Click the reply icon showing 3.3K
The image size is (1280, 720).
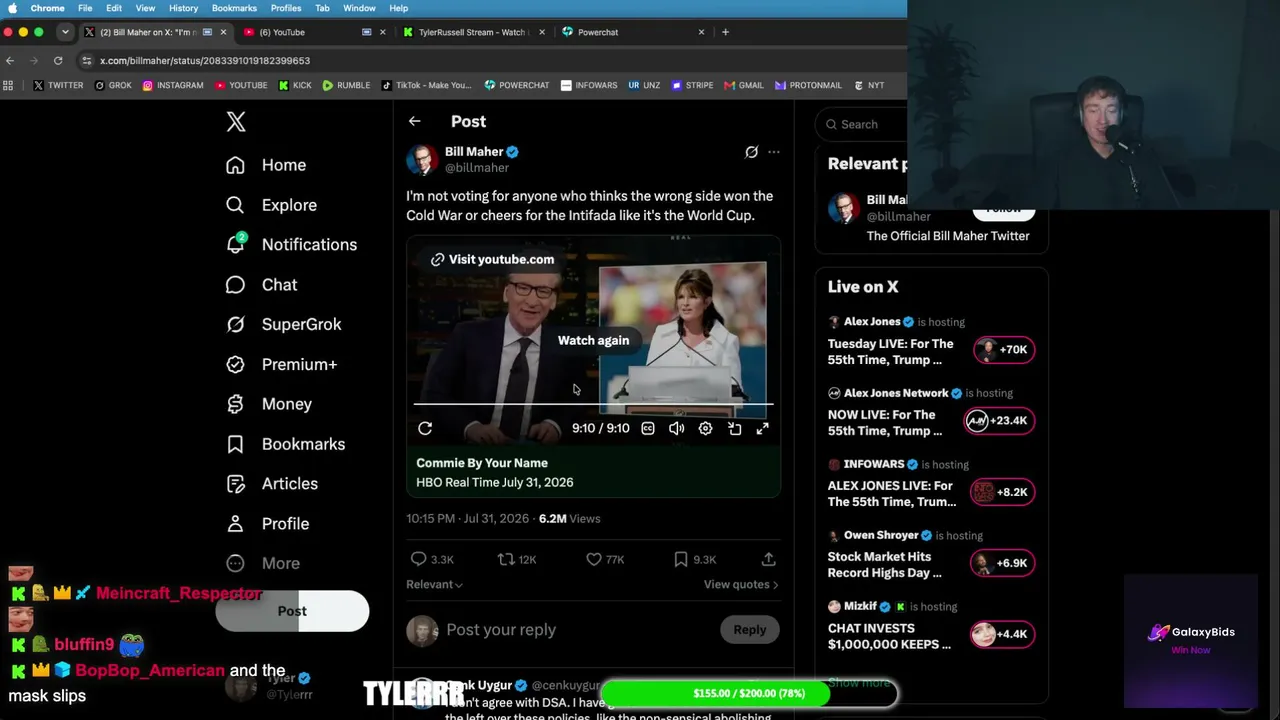click(x=432, y=559)
